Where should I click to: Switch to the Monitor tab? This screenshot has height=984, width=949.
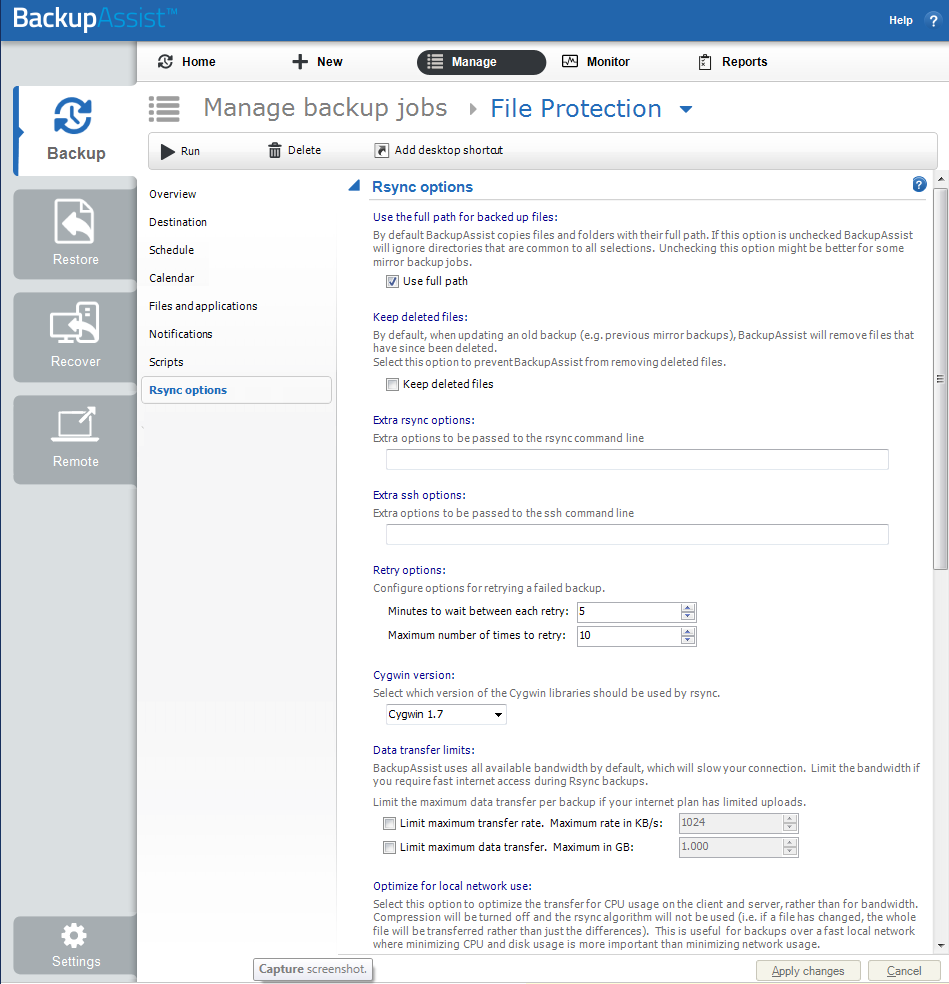click(x=596, y=62)
